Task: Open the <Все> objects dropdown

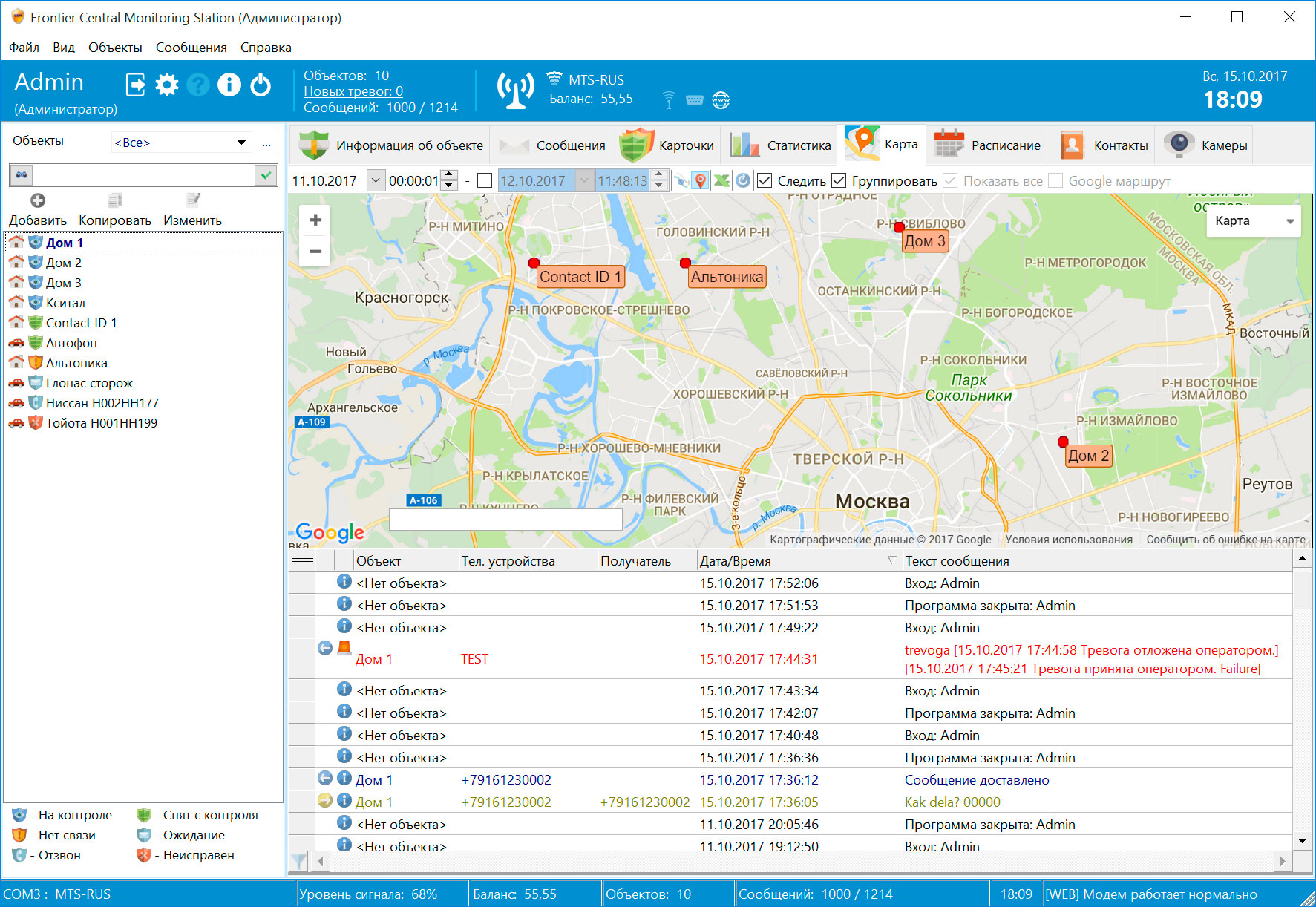Action: pos(240,141)
